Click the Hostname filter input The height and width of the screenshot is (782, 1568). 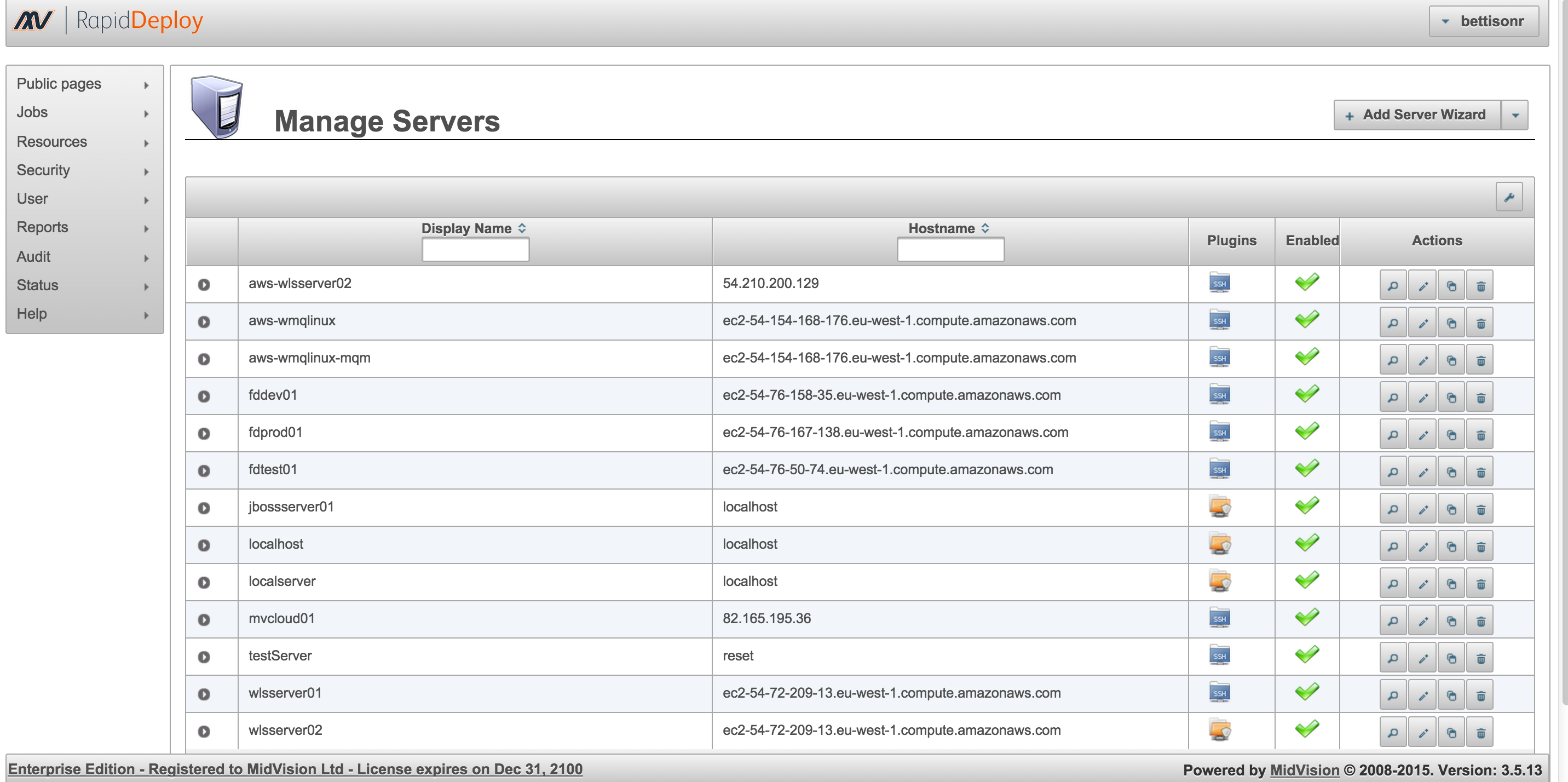click(950, 250)
